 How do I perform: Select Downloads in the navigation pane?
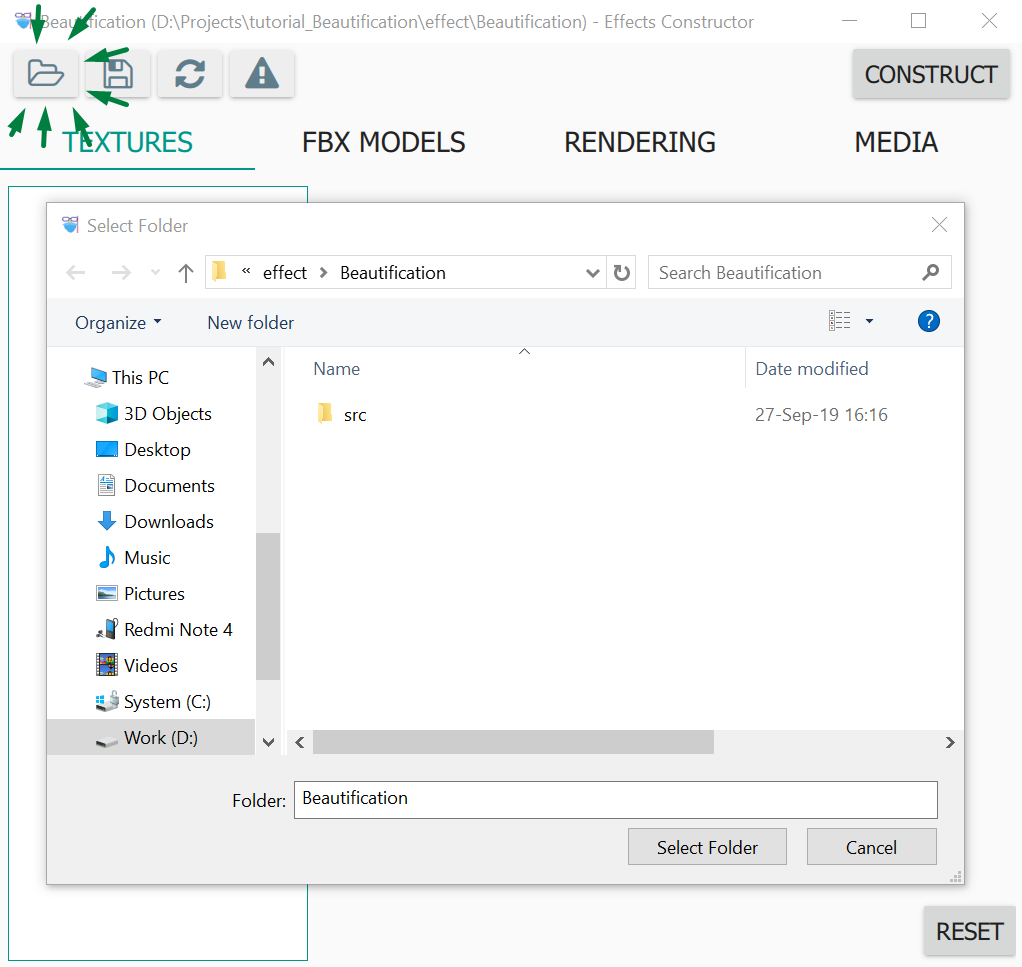[168, 522]
